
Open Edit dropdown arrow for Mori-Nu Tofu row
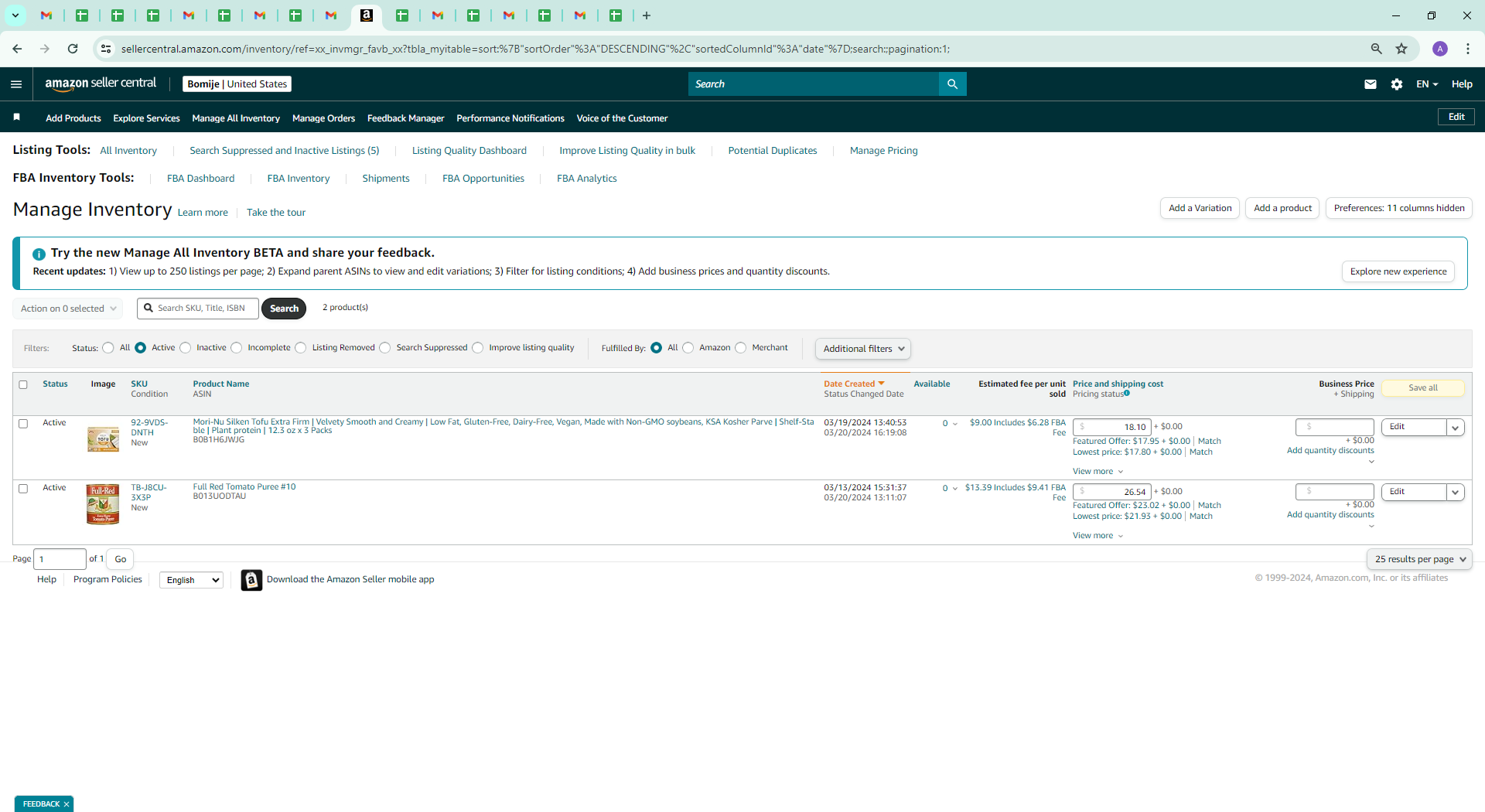coord(1455,428)
